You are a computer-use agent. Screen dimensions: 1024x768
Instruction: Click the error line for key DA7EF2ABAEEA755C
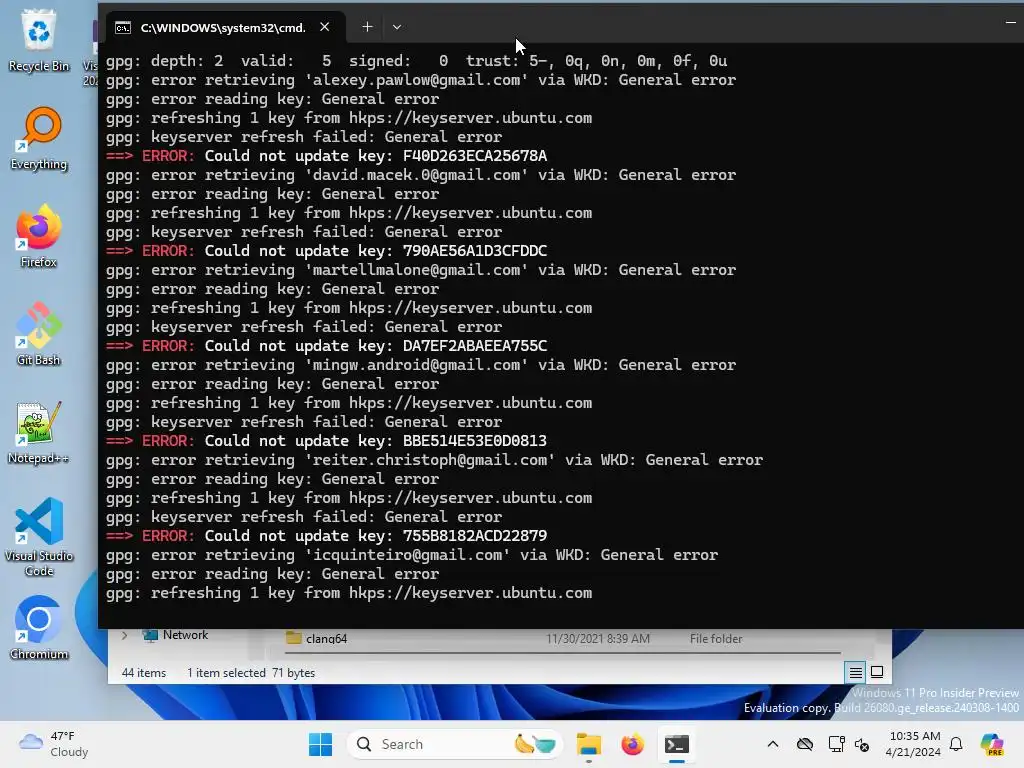point(327,346)
